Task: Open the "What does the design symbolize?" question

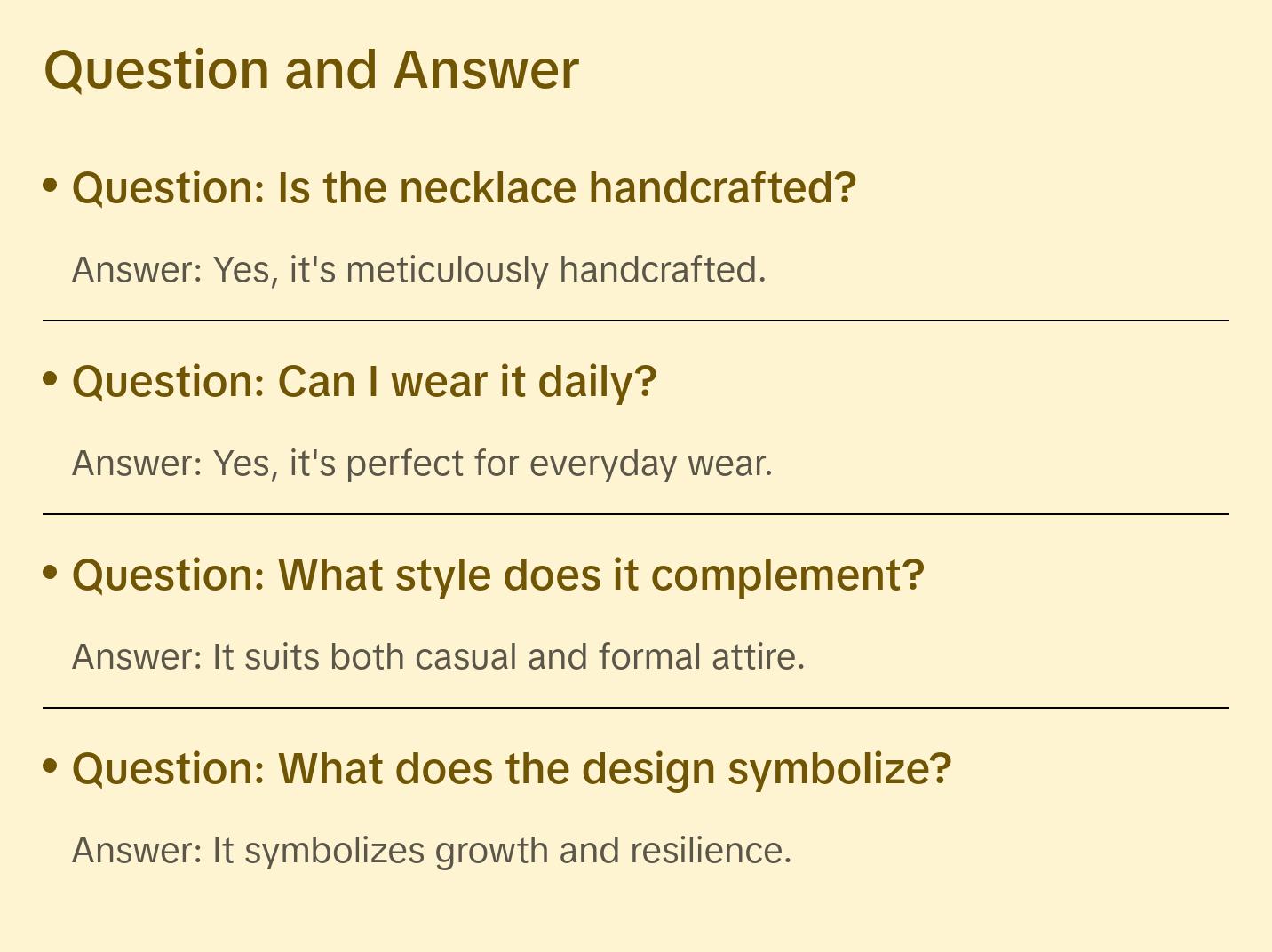Action: pos(512,769)
